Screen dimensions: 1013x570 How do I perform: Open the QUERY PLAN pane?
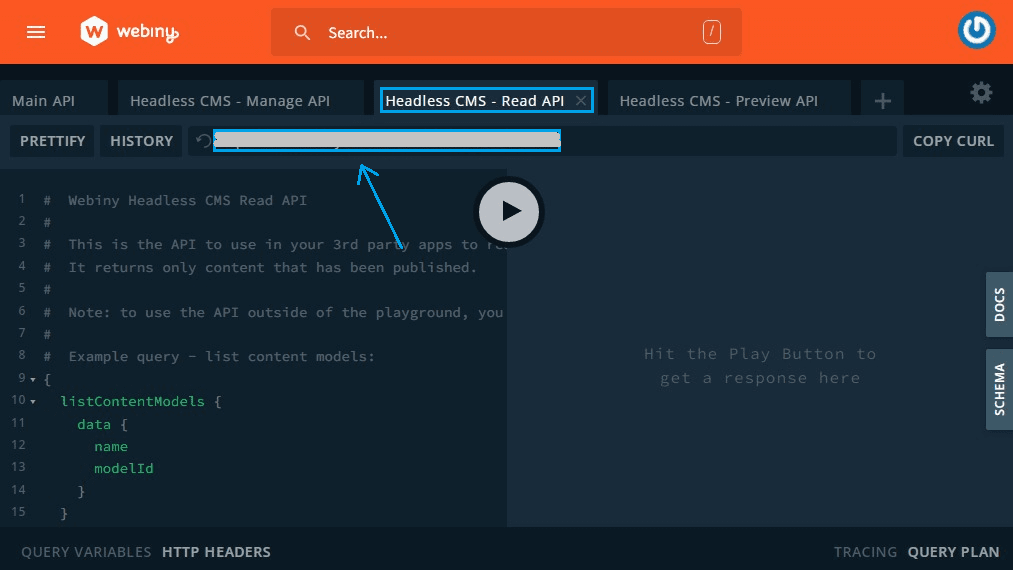(954, 552)
